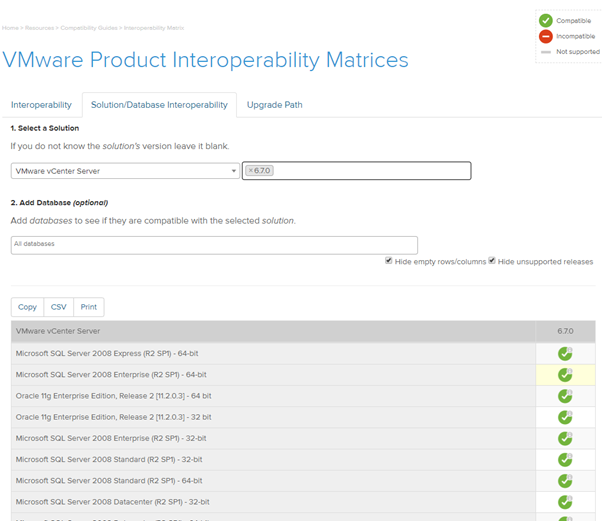Viewport: 602px width, 521px height.
Task: Remove the 6.7.0 version tag
Action: 251,170
